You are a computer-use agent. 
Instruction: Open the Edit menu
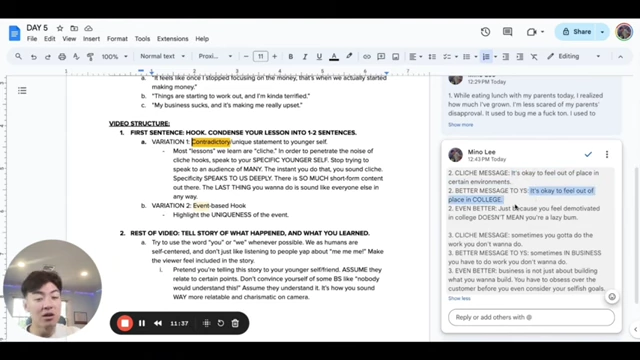pyautogui.click(x=49, y=39)
